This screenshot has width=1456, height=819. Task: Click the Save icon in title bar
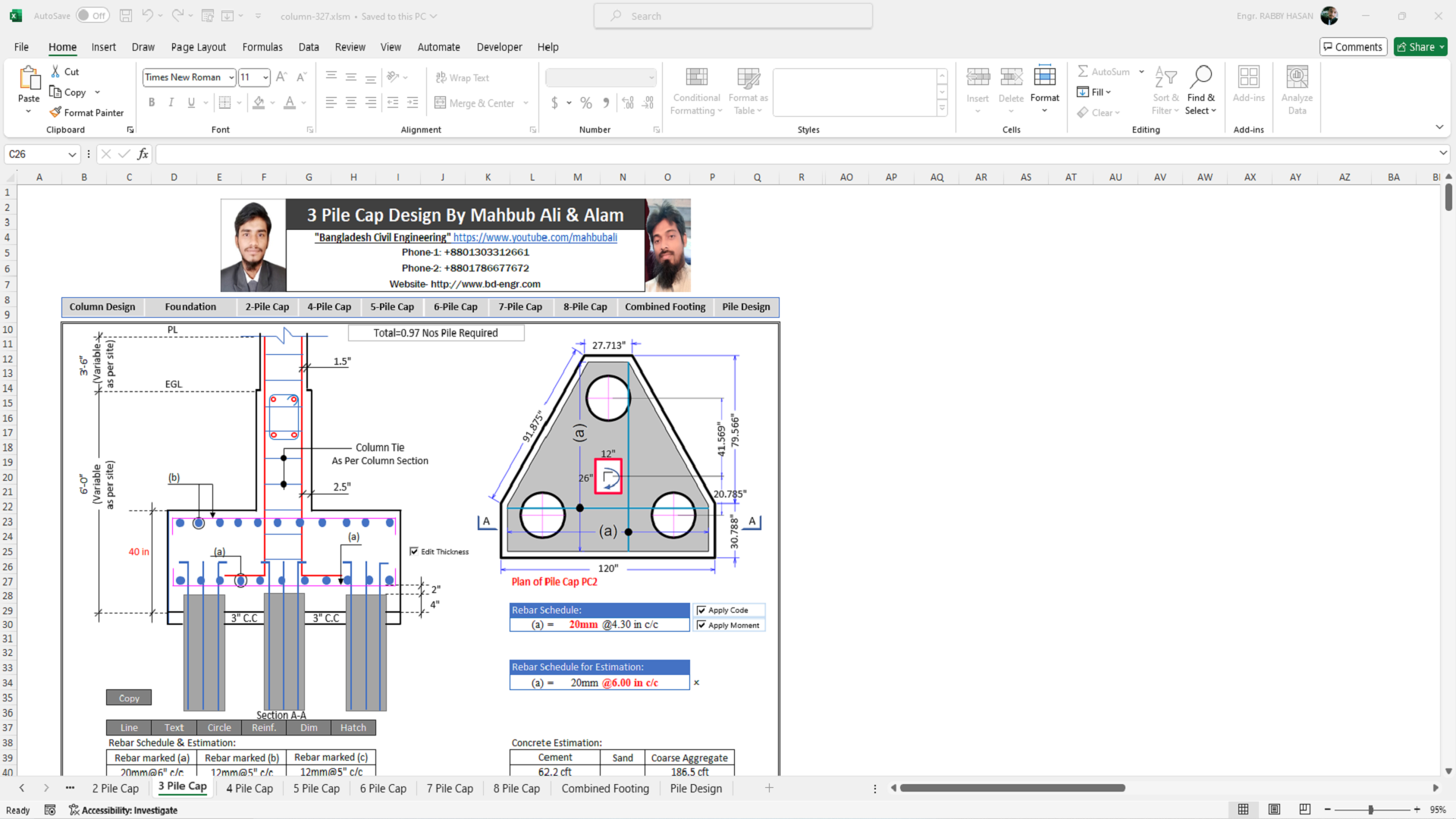[x=126, y=15]
